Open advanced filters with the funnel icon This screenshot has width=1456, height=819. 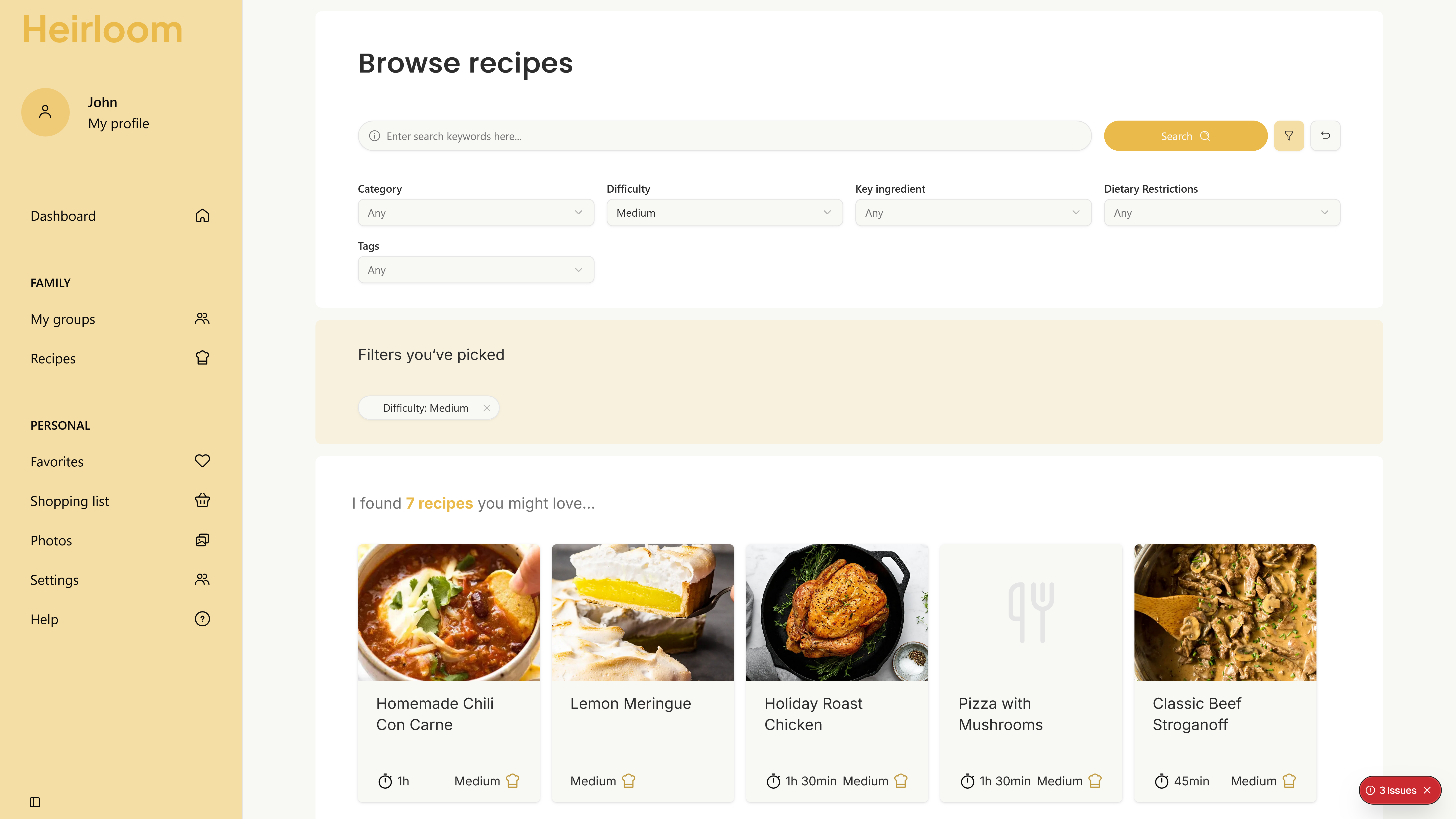1289,136
